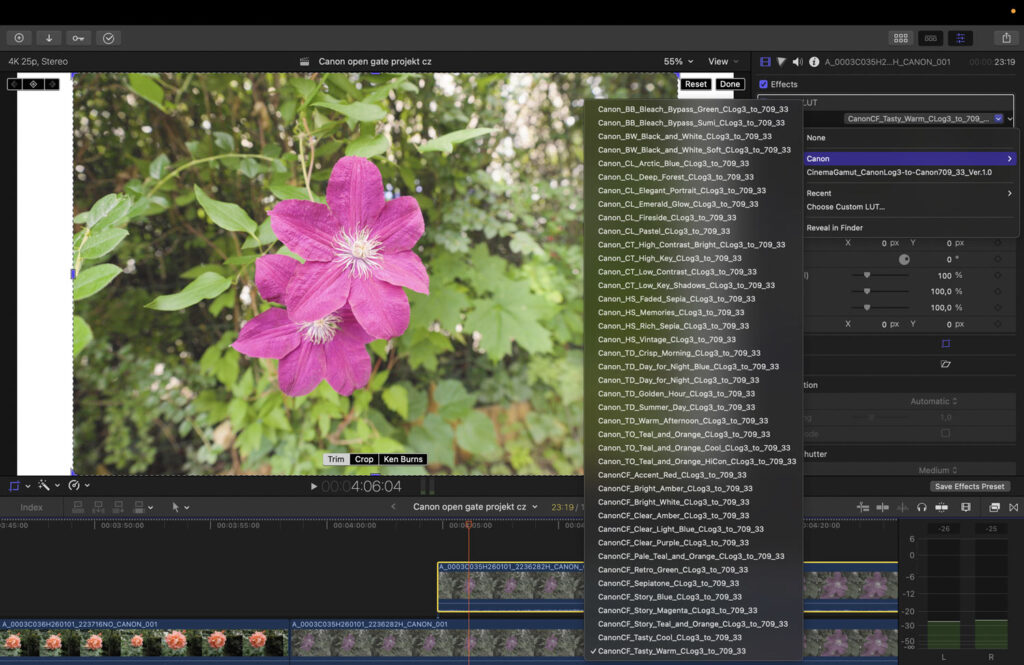The height and width of the screenshot is (665, 1024).
Task: Select the Crop mode button
Action: point(364,459)
